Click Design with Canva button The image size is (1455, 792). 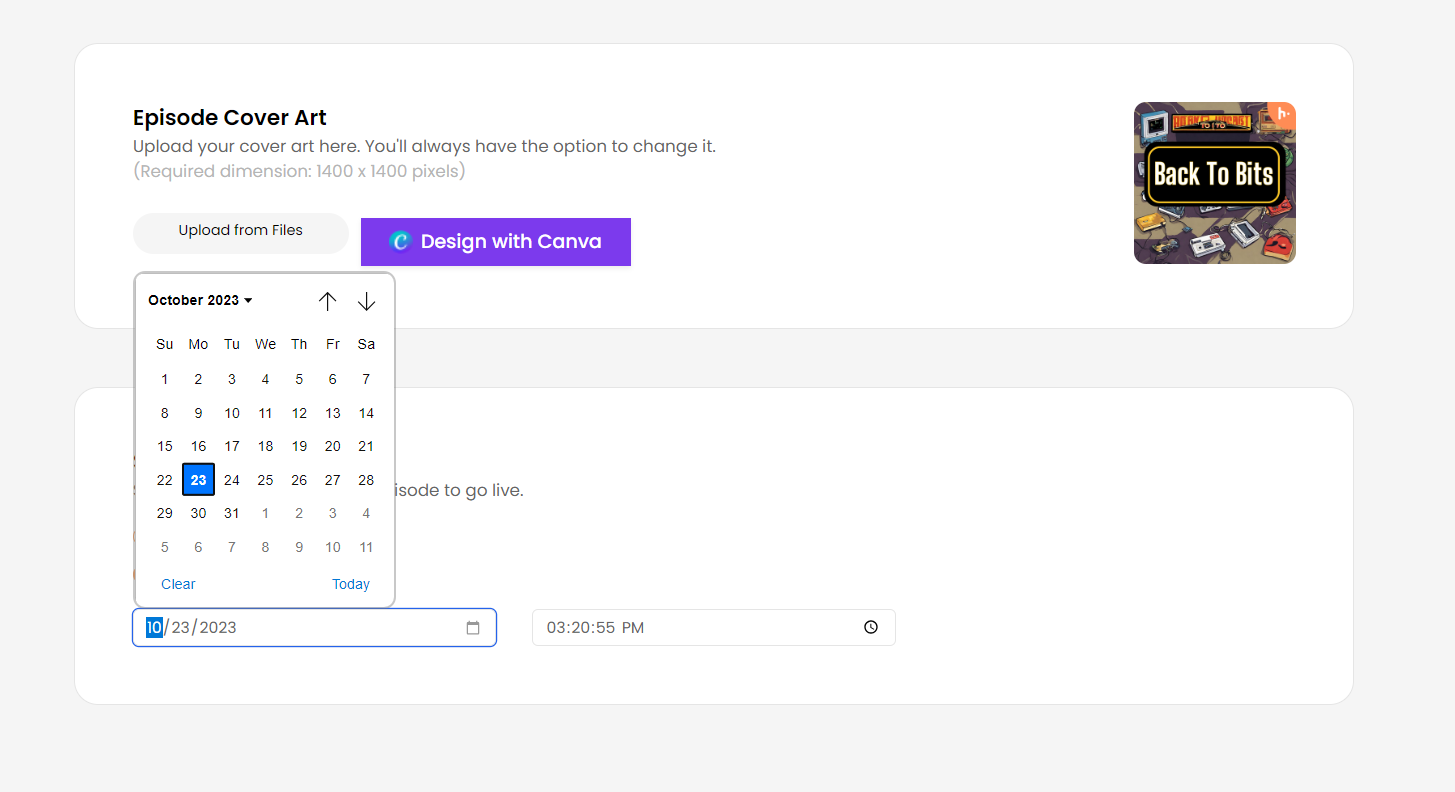click(x=496, y=242)
